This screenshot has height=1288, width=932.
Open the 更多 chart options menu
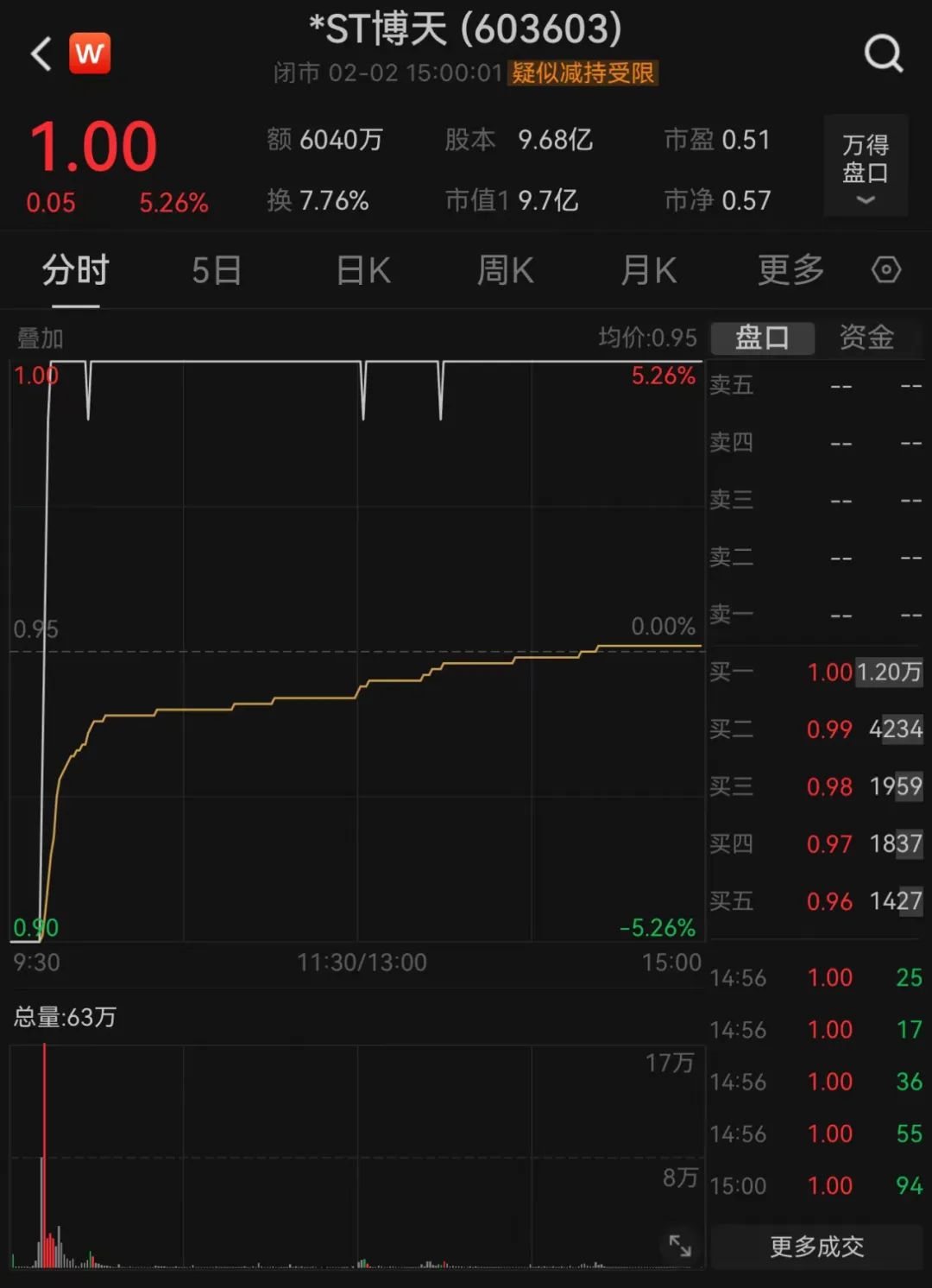(x=789, y=270)
